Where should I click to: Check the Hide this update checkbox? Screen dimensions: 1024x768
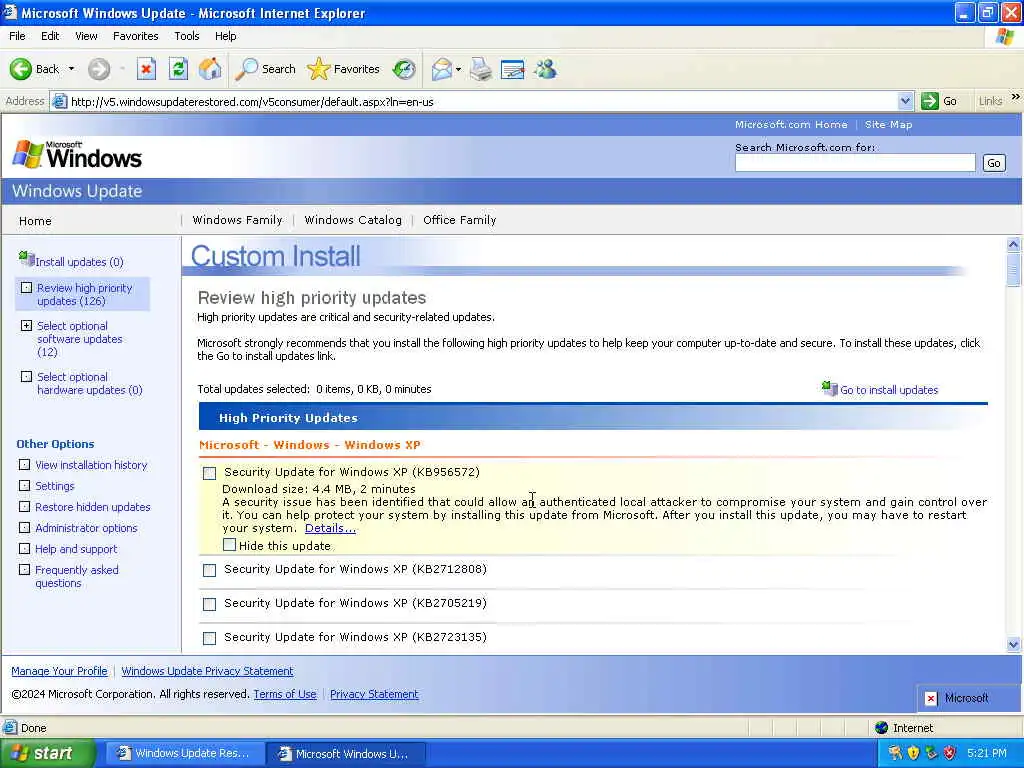pos(229,545)
